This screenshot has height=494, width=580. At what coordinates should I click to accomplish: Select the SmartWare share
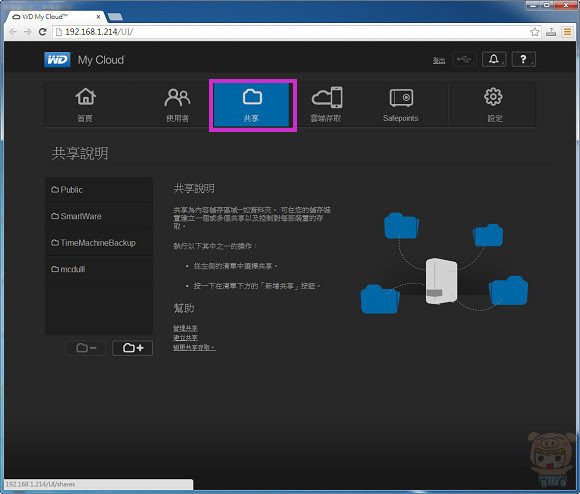(x=99, y=216)
